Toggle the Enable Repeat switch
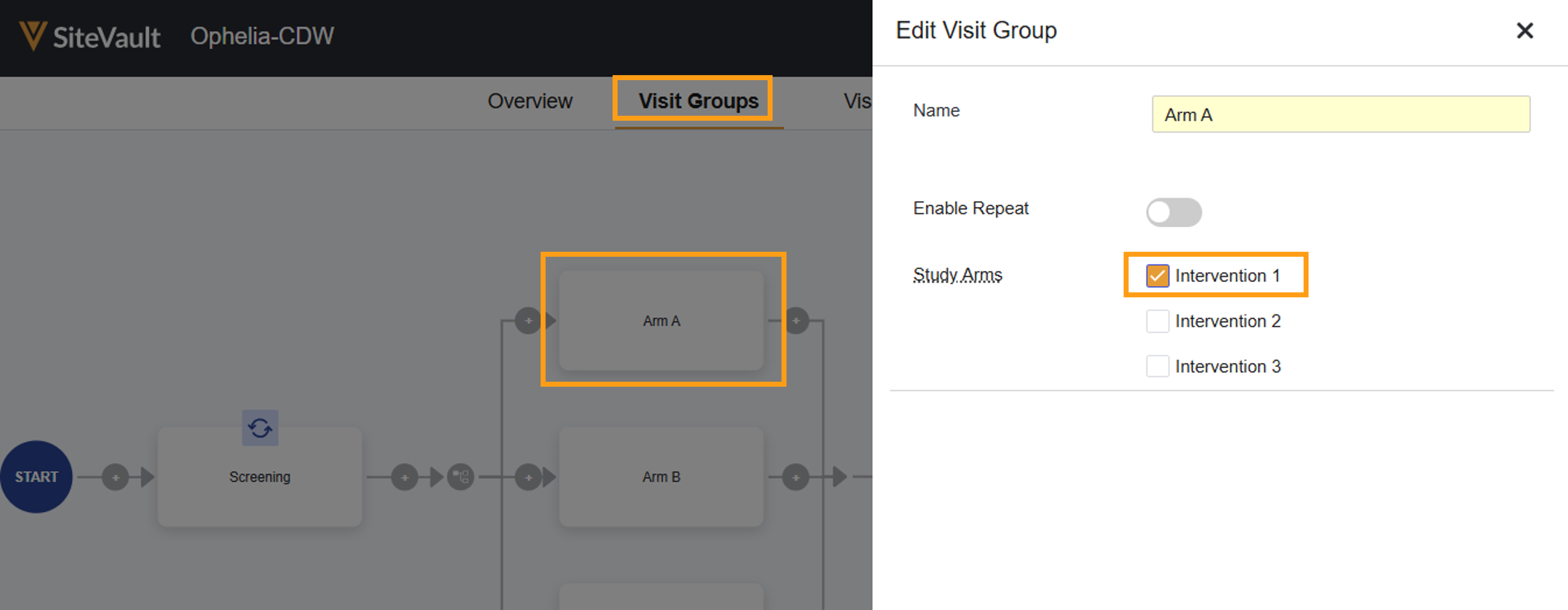 pyautogui.click(x=1173, y=212)
